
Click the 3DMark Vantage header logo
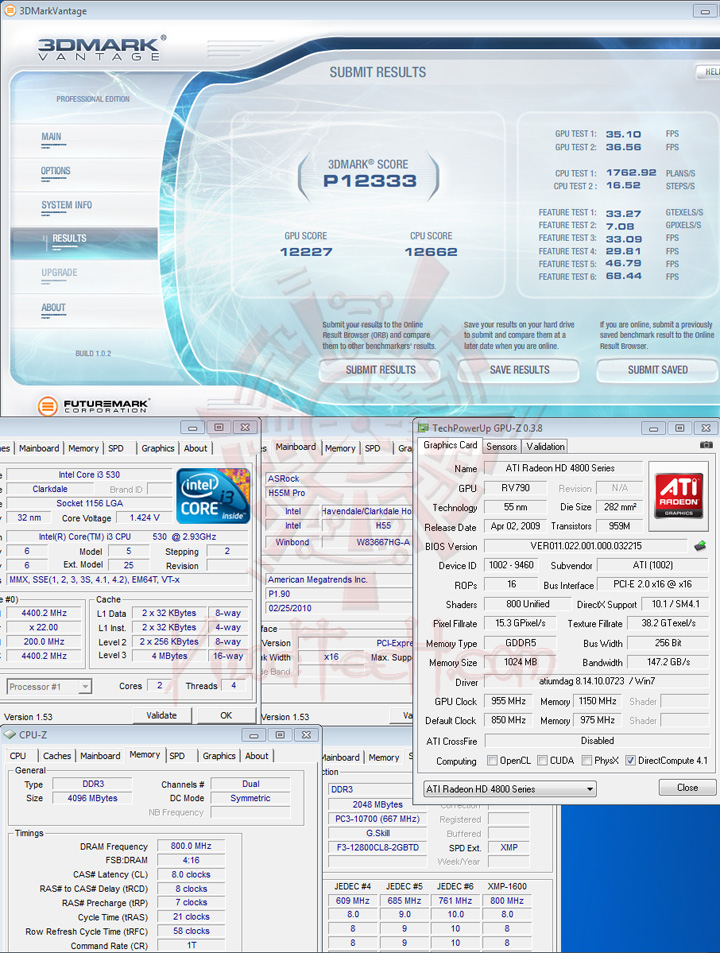tap(101, 49)
